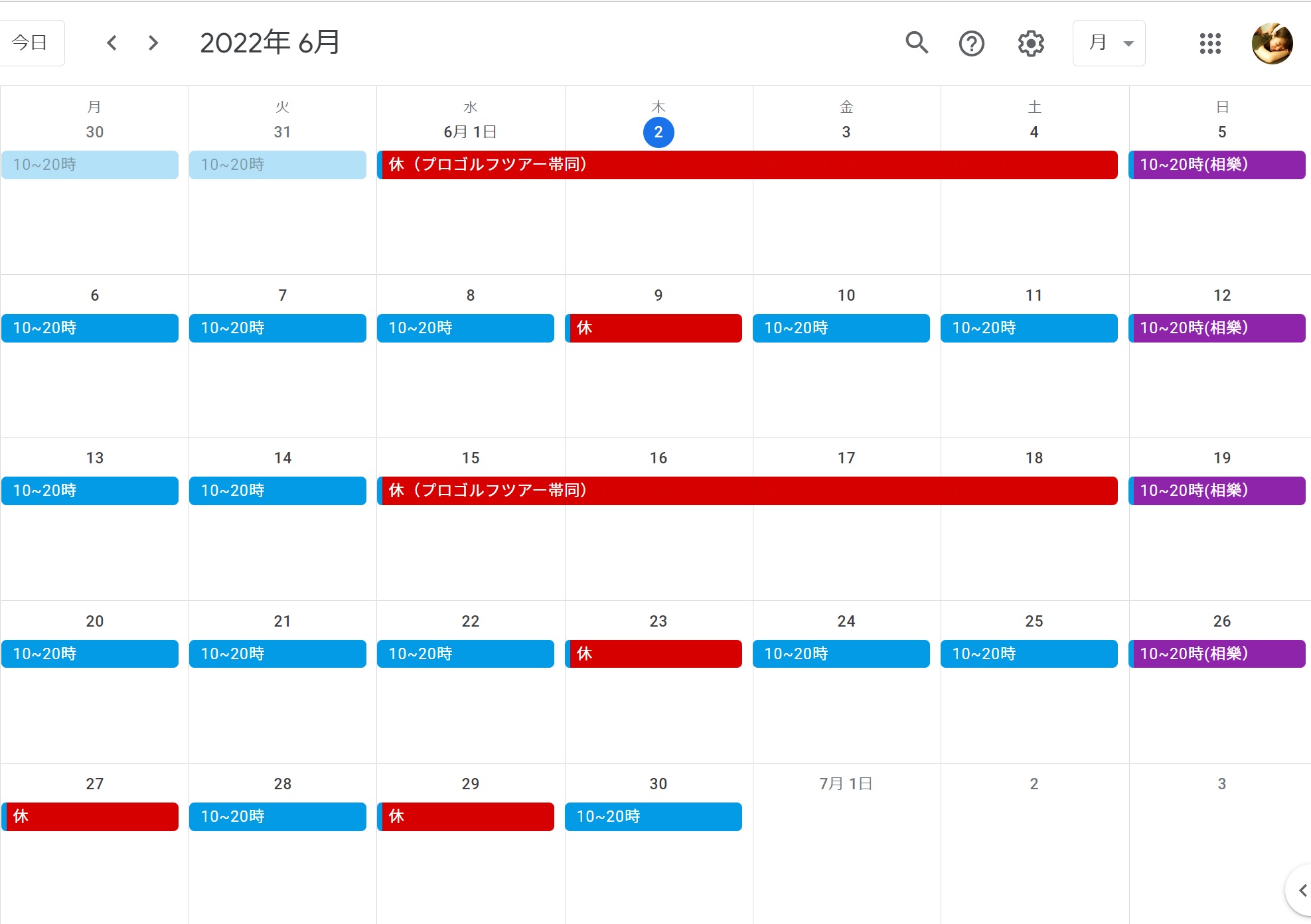
Task: Open the 10~20時 event on June 20
Action: [x=90, y=654]
